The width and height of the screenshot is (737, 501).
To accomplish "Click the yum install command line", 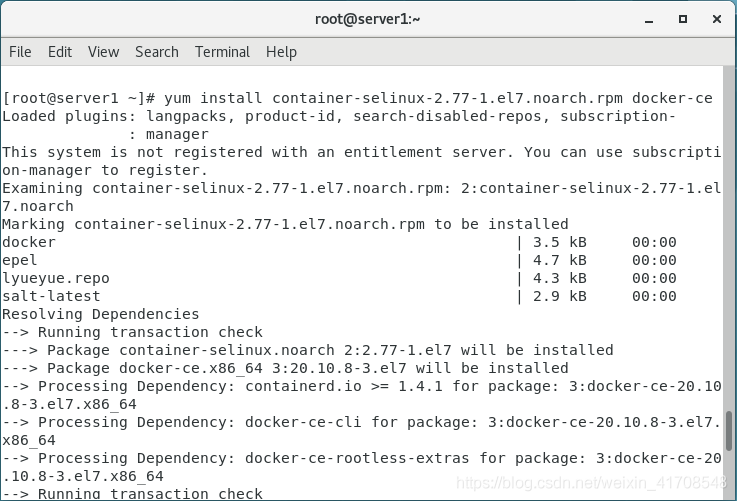I will coord(357,98).
